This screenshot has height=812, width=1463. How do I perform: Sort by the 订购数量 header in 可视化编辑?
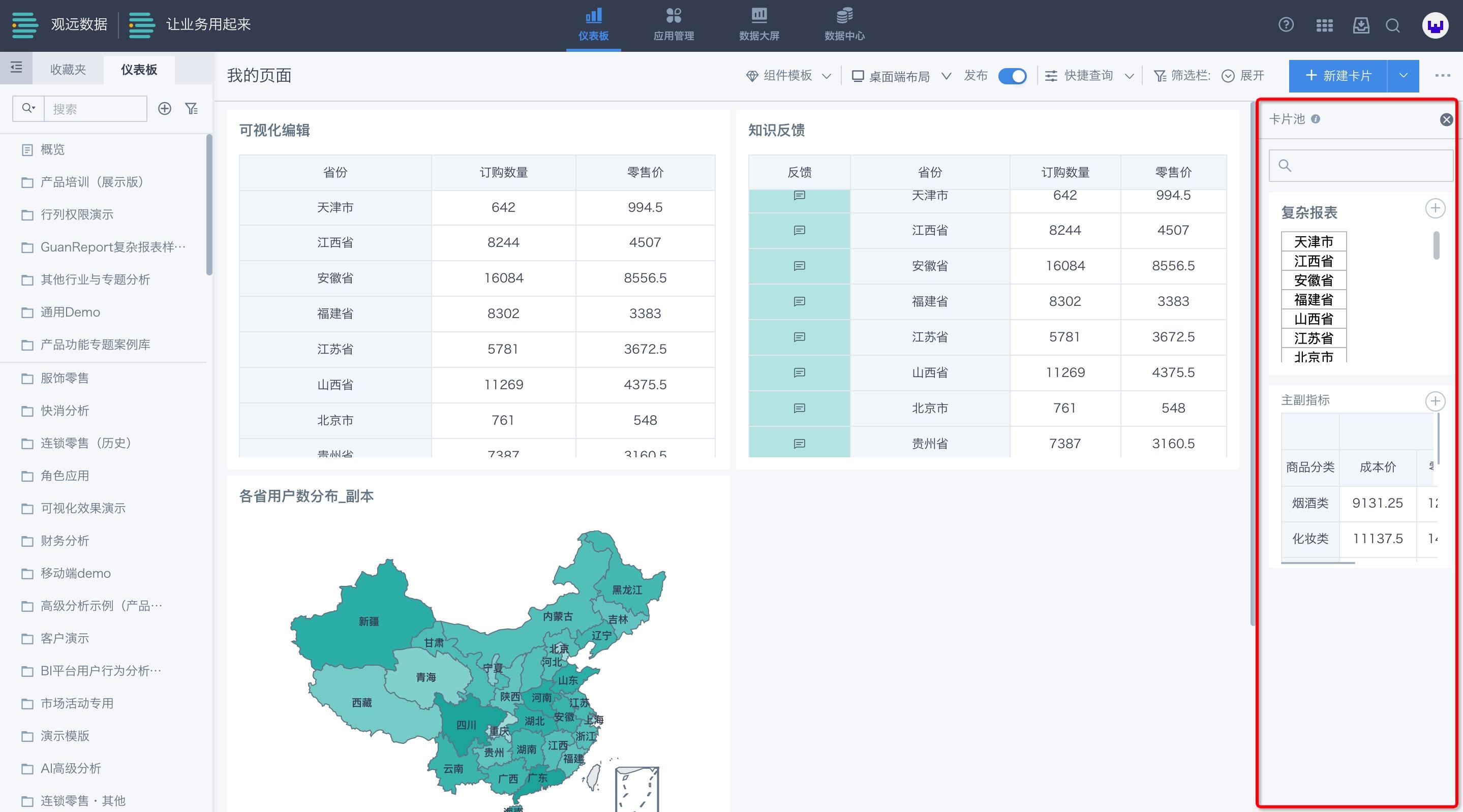504,172
